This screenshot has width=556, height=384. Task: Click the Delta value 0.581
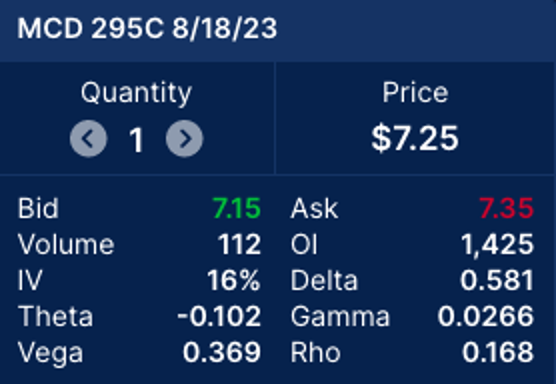click(x=497, y=280)
